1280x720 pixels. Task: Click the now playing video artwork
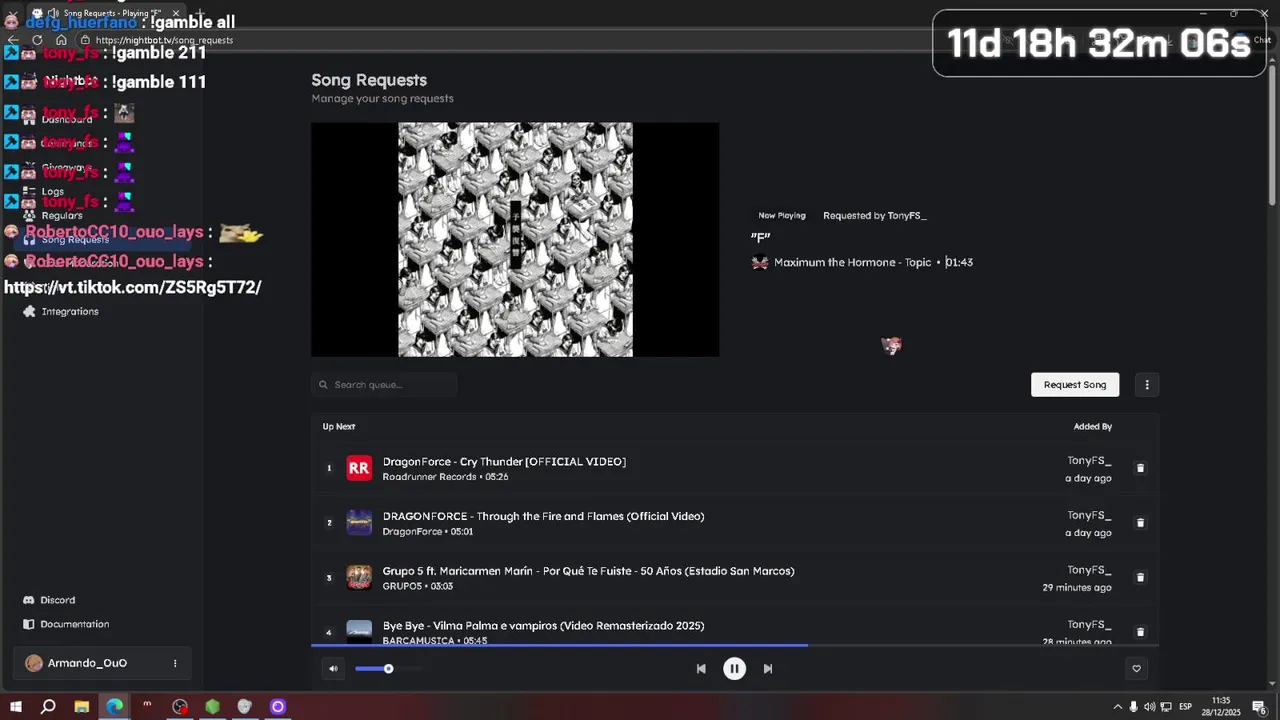click(x=515, y=239)
